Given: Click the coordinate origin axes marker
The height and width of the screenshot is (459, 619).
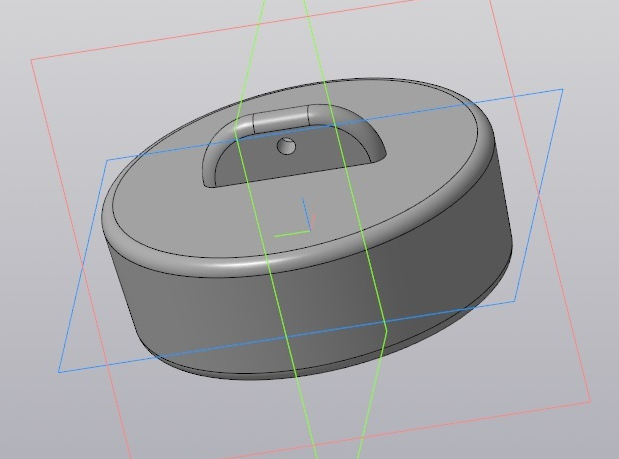Looking at the screenshot, I should [294, 217].
